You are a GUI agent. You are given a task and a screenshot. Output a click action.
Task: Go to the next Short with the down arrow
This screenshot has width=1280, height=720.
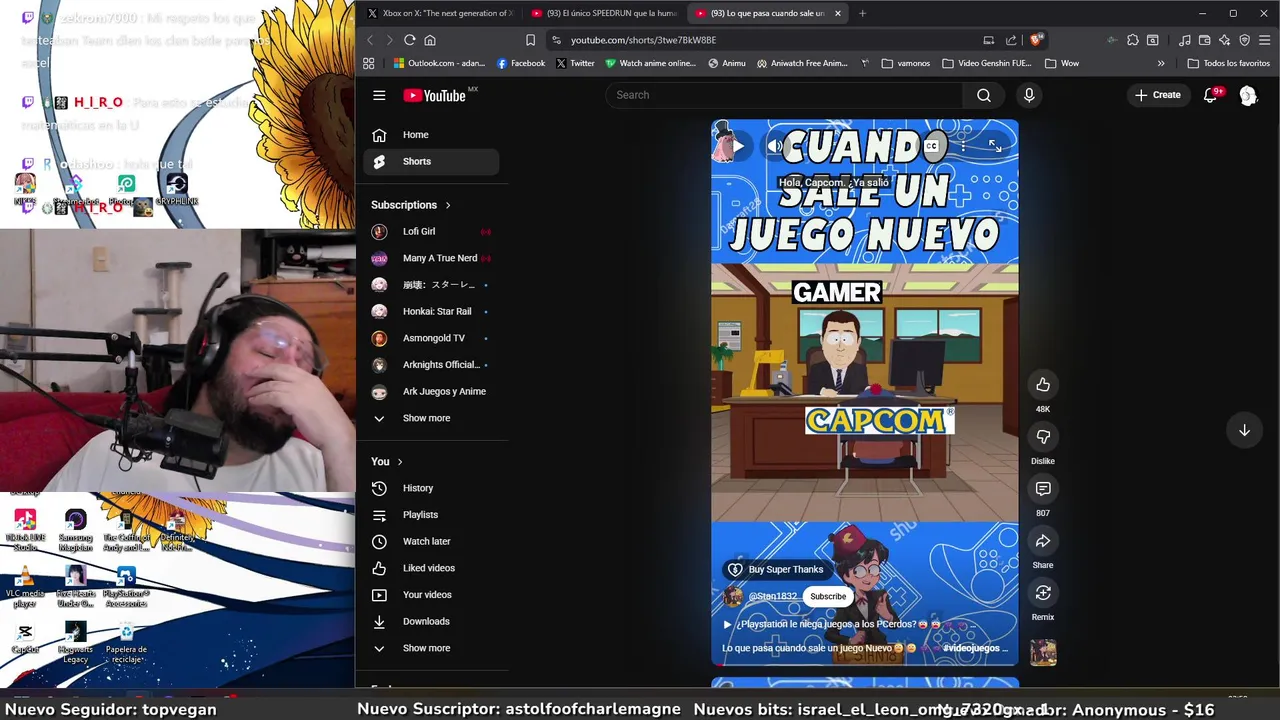tap(1244, 430)
